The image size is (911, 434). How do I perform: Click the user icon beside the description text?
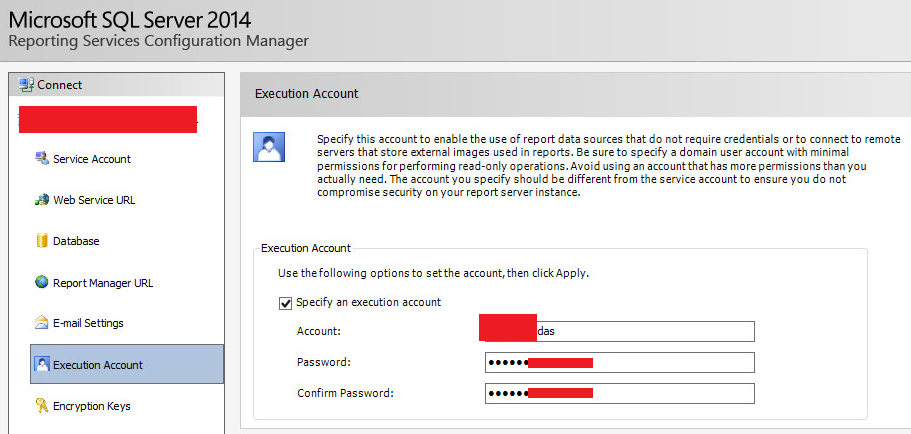[269, 147]
